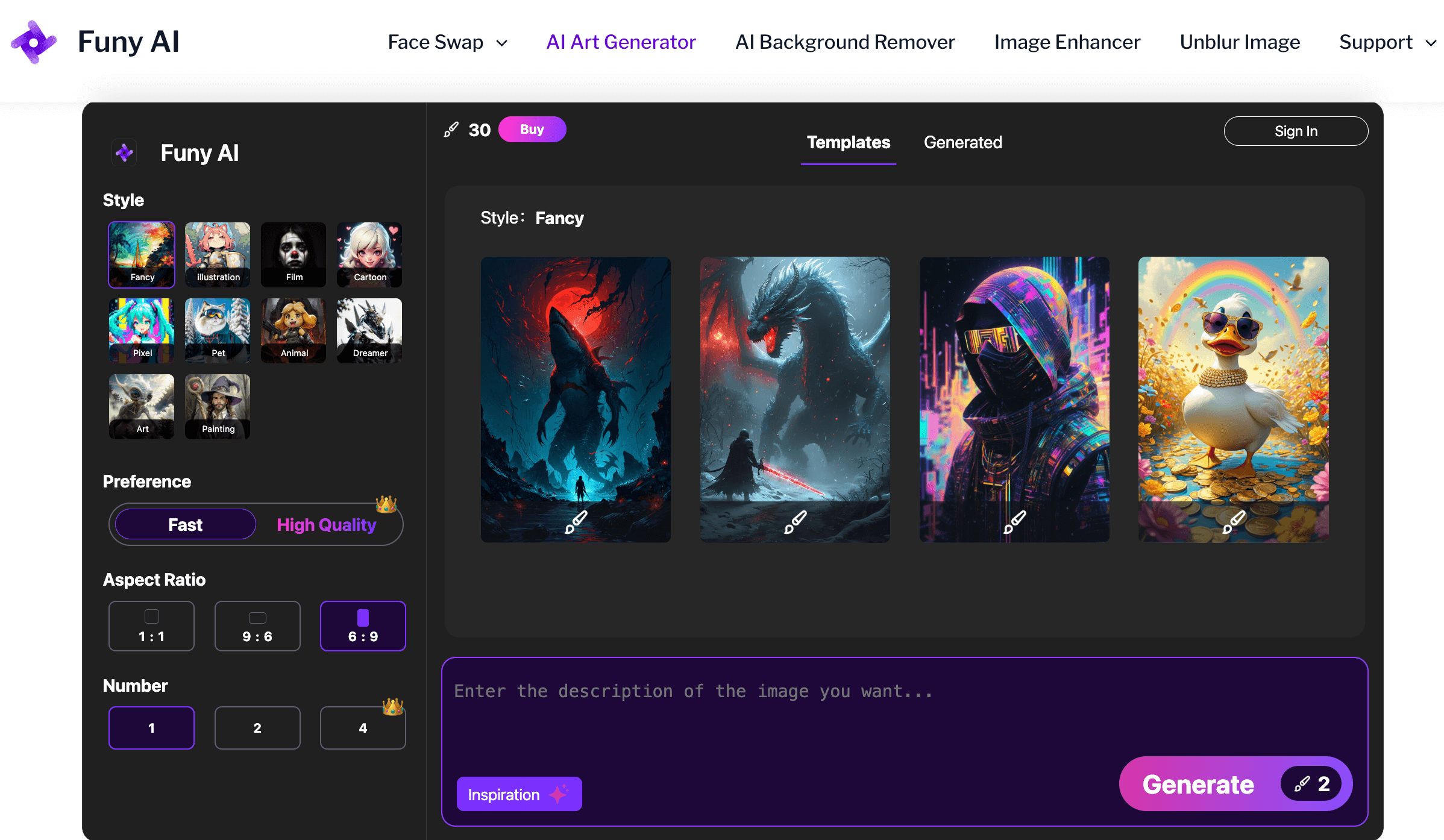The width and height of the screenshot is (1444, 840).
Task: Click the brush icon on shark template
Action: pos(576,521)
